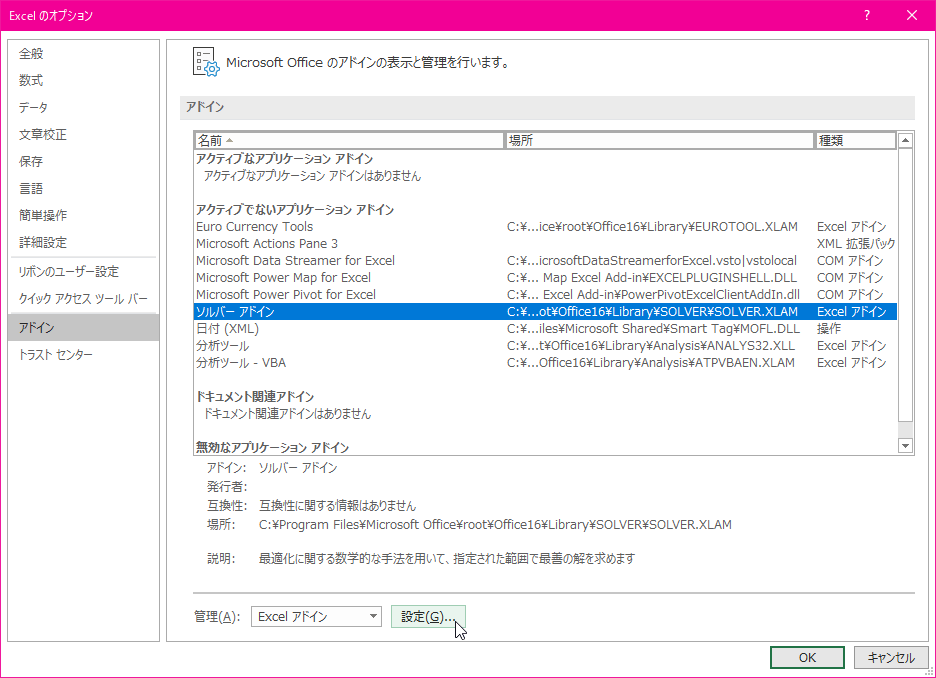Open the 全般 options category
This screenshot has height=678, width=936.
click(x=84, y=54)
